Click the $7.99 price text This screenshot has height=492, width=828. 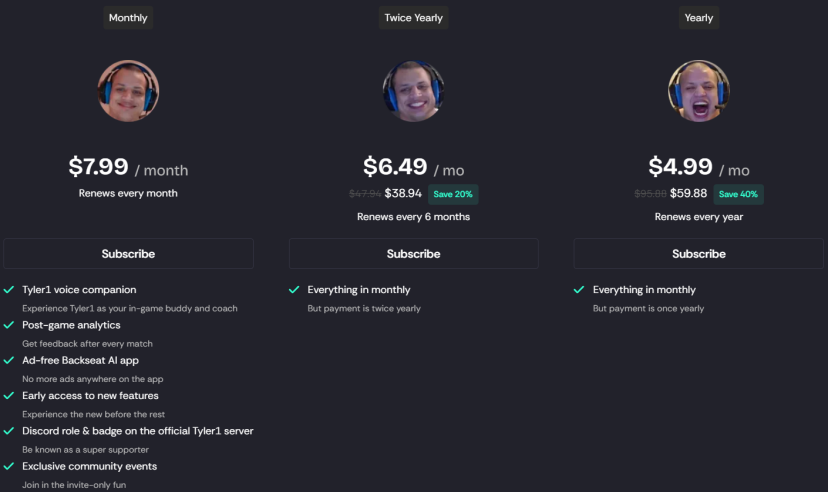click(98, 167)
